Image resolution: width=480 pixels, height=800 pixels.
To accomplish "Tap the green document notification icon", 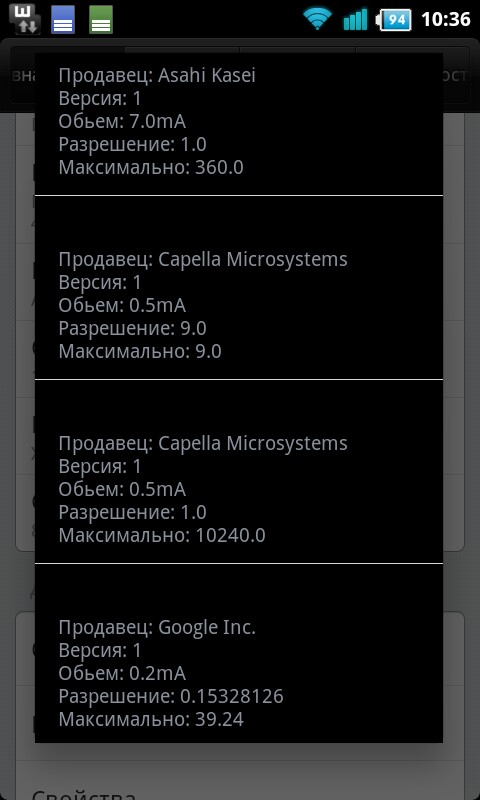I will 101,19.
